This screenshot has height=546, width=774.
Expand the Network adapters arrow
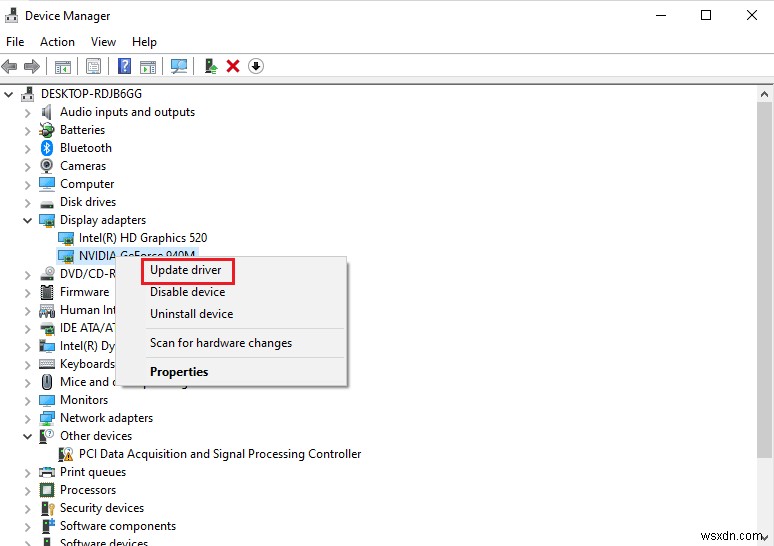[28, 419]
